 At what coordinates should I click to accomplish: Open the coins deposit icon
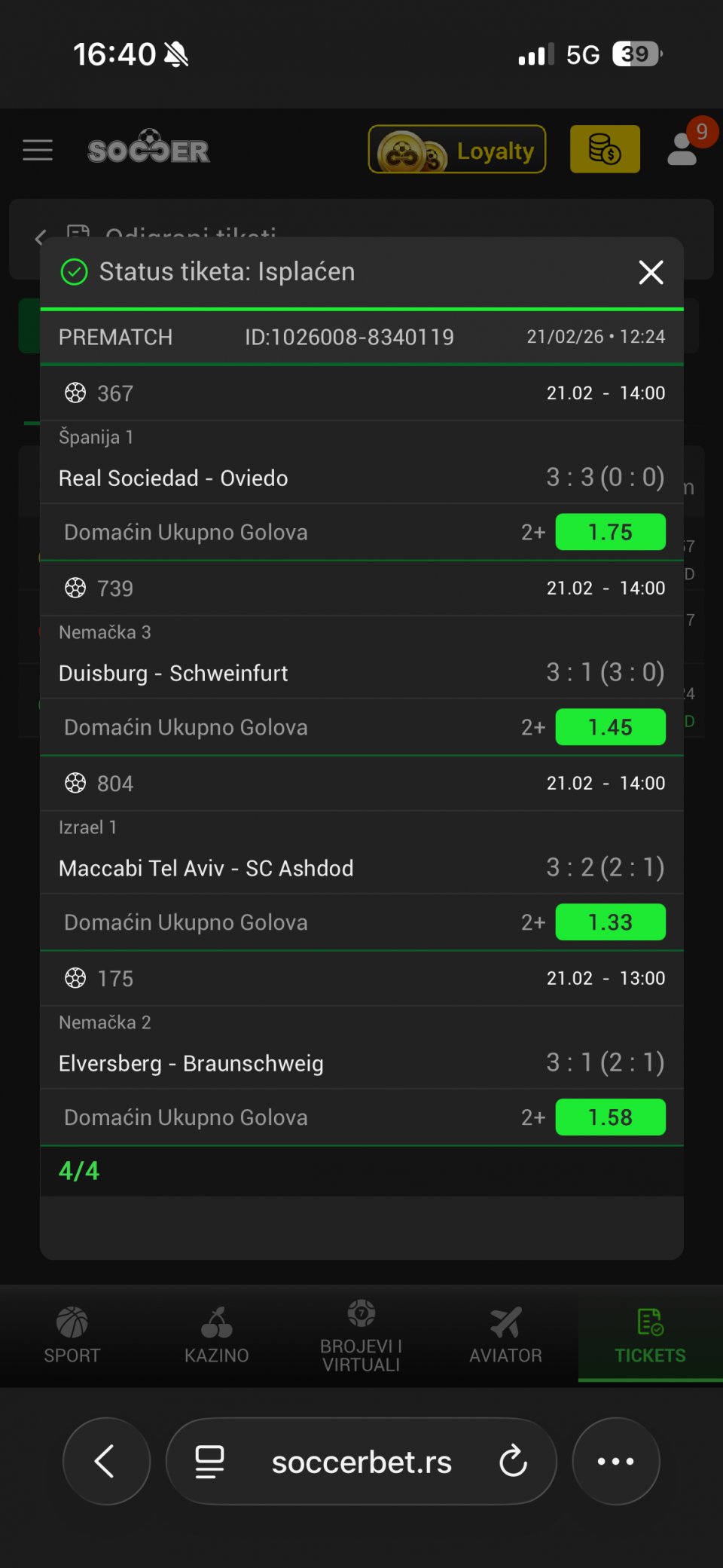coord(605,149)
